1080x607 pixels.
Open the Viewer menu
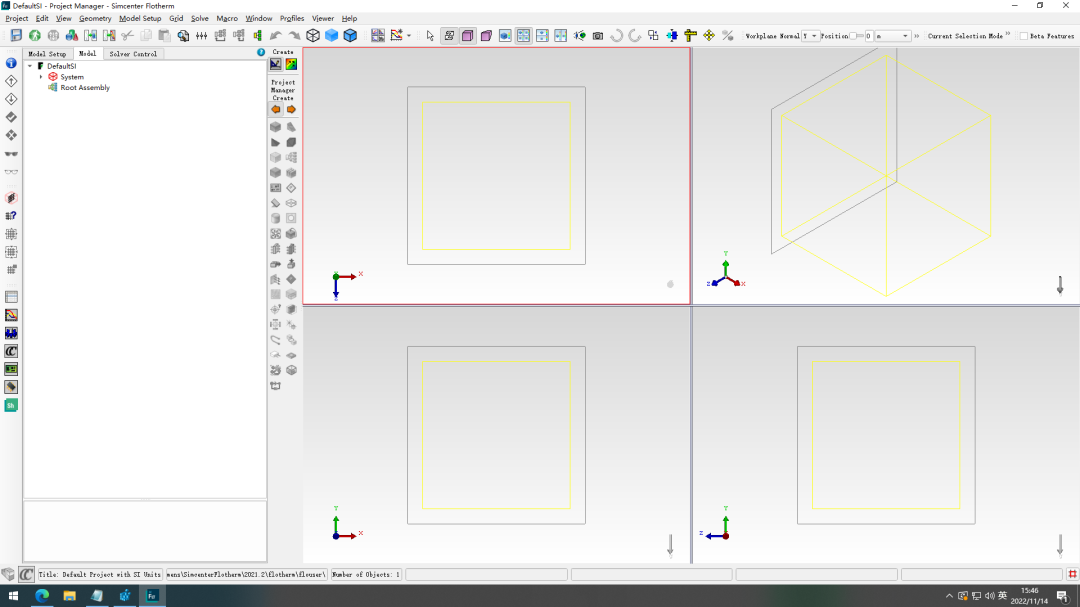tap(322, 19)
